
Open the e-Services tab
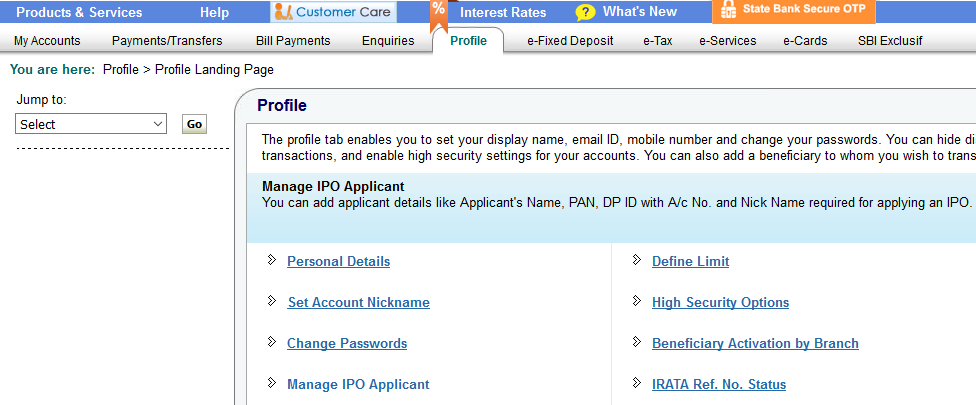tap(728, 41)
